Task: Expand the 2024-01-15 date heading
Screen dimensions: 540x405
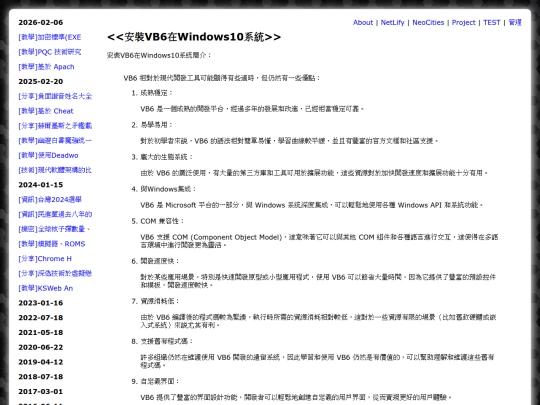Action: (41, 185)
